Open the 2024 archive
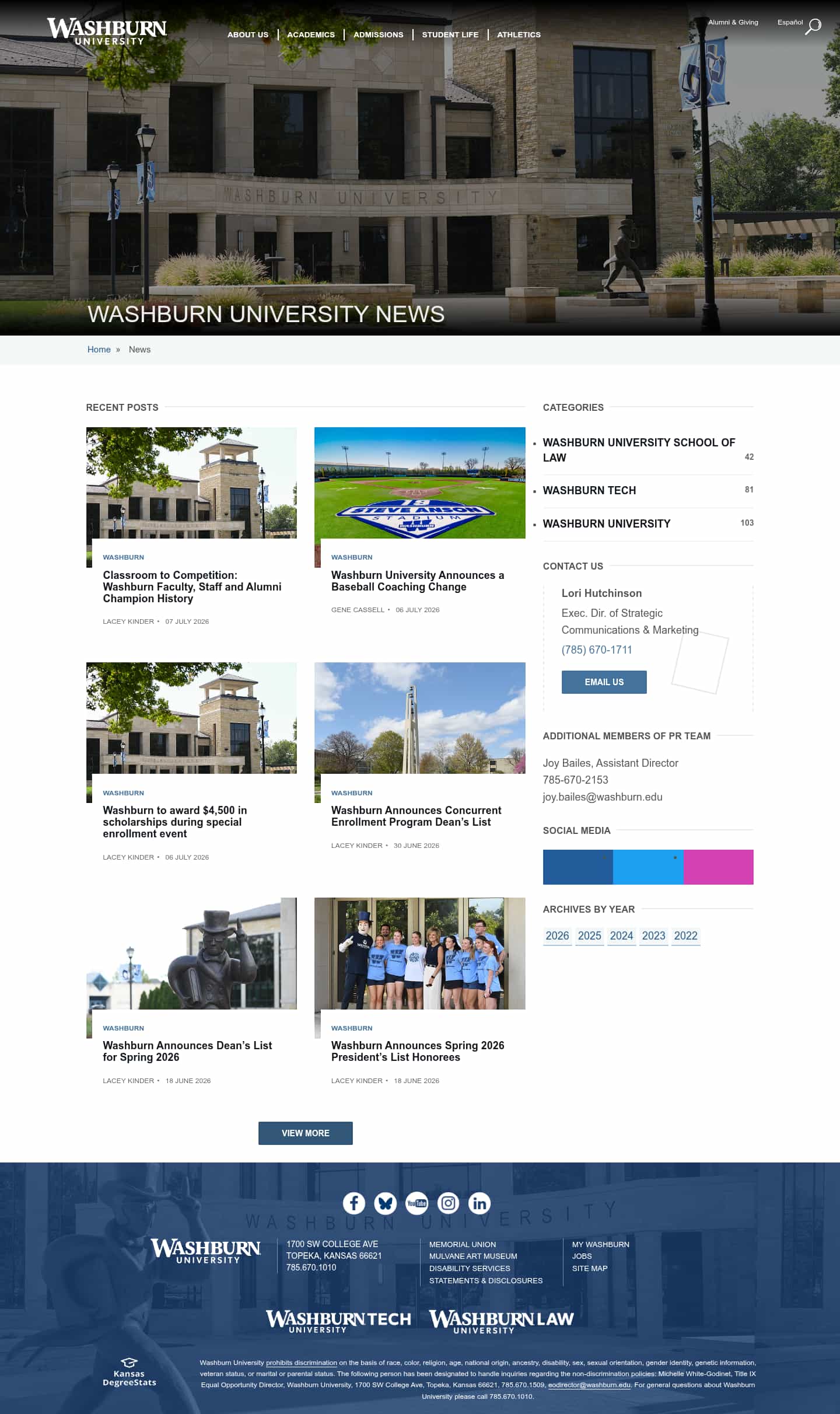840x1414 pixels. click(621, 935)
